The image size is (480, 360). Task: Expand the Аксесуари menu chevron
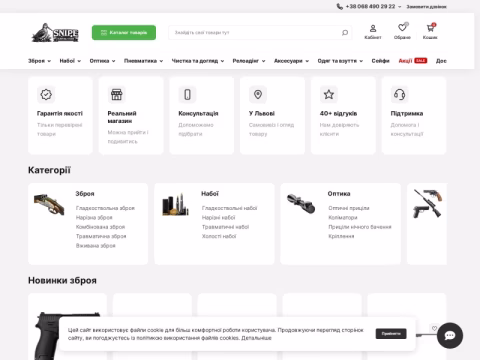[x=307, y=61]
